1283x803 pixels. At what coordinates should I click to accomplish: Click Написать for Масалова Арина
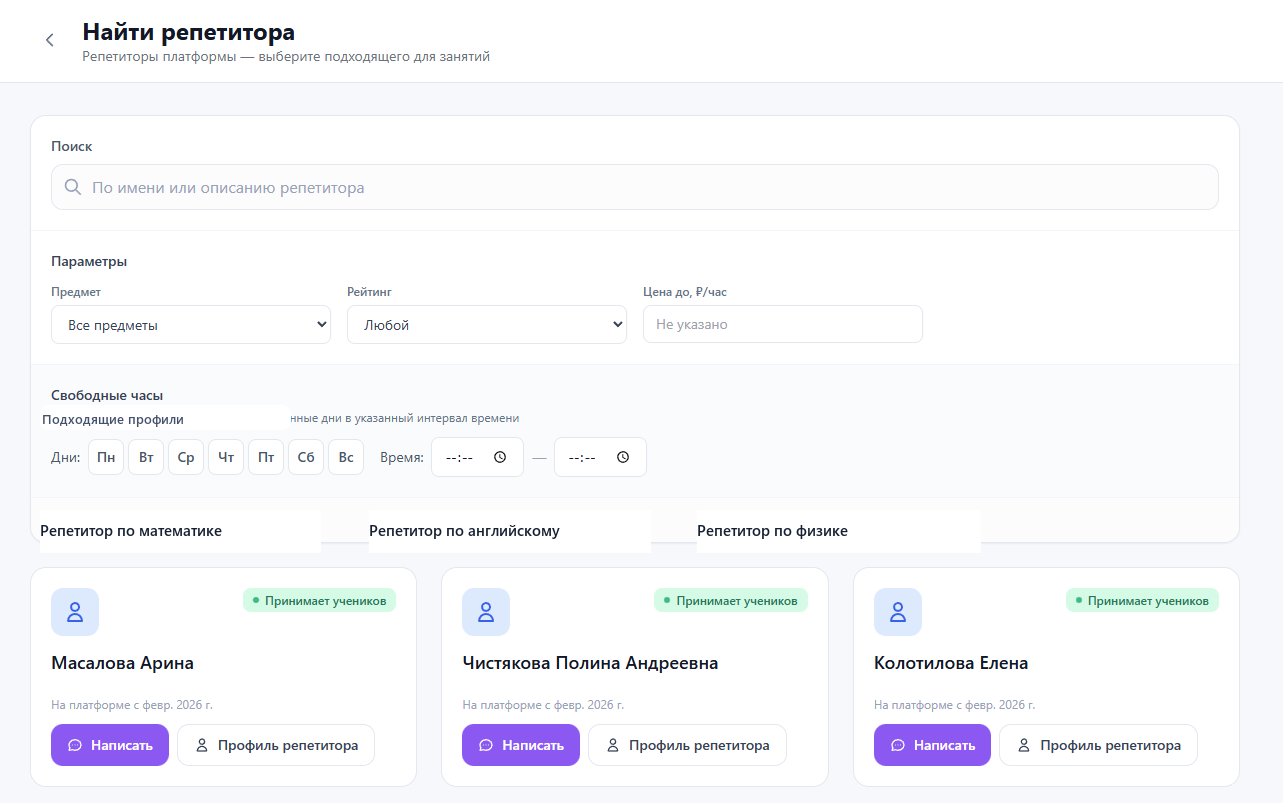pyautogui.click(x=109, y=745)
